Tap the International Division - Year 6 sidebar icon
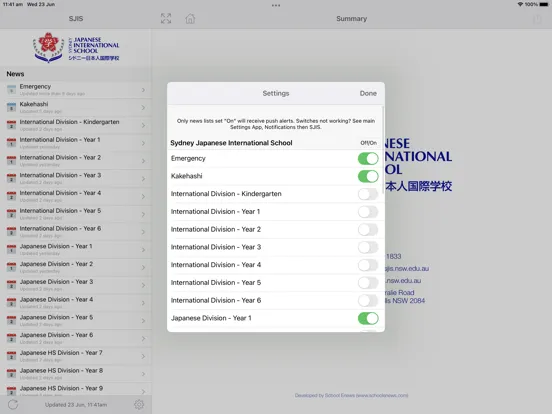The width and height of the screenshot is (552, 414). pos(12,232)
